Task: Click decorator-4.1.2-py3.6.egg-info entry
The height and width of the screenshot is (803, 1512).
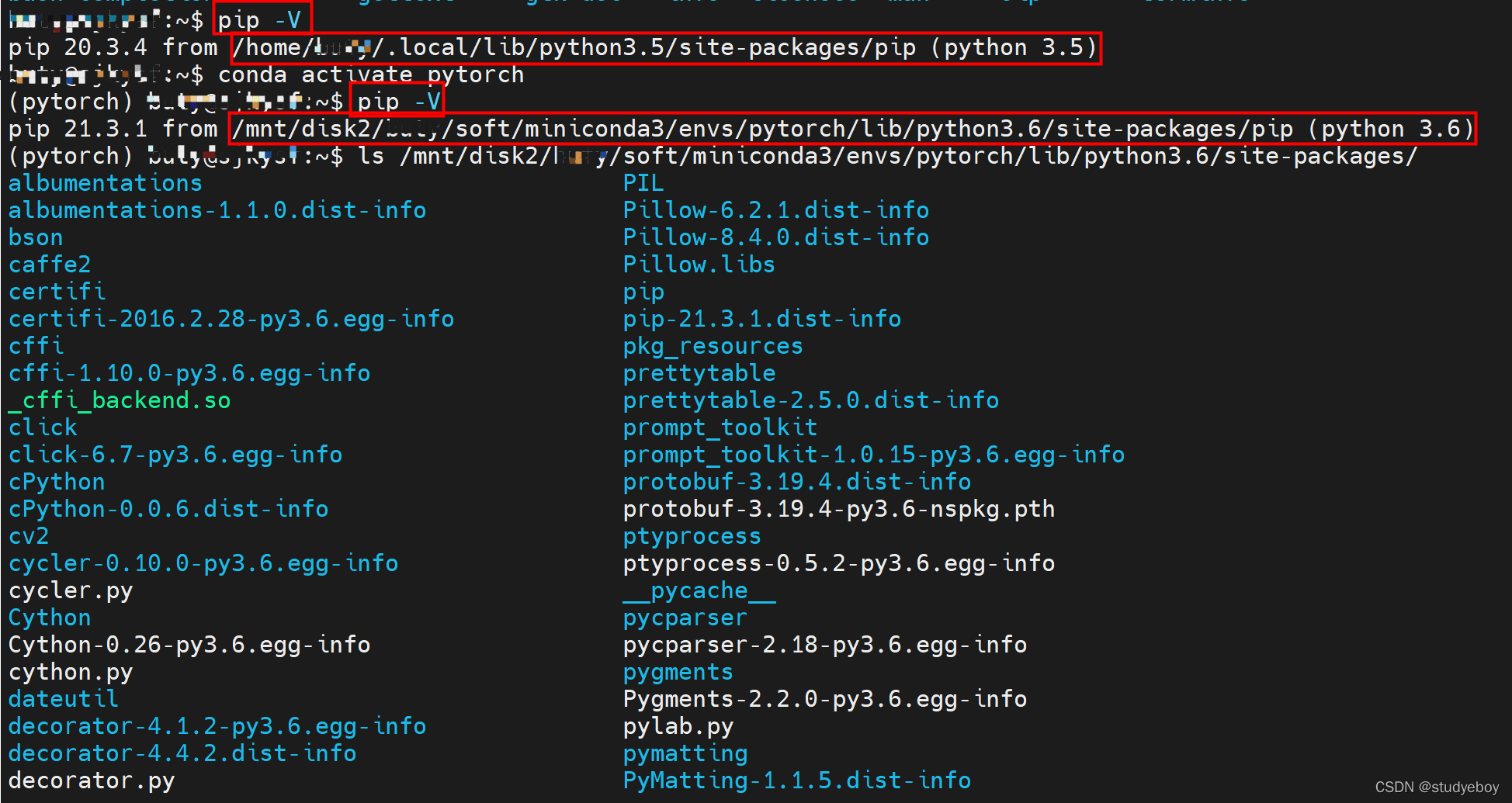Action: pyautogui.click(x=217, y=726)
